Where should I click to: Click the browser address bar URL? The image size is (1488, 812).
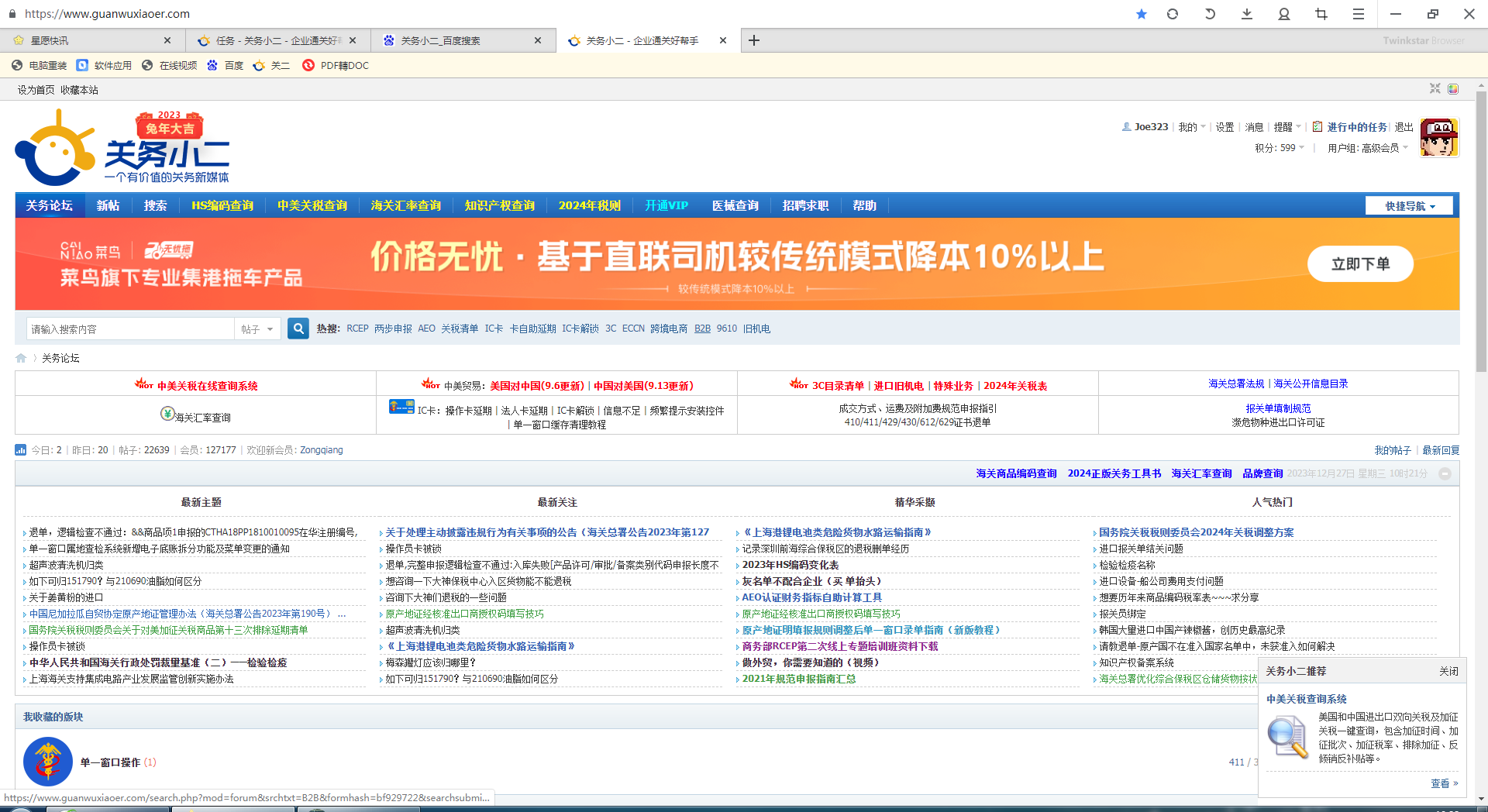[x=107, y=14]
